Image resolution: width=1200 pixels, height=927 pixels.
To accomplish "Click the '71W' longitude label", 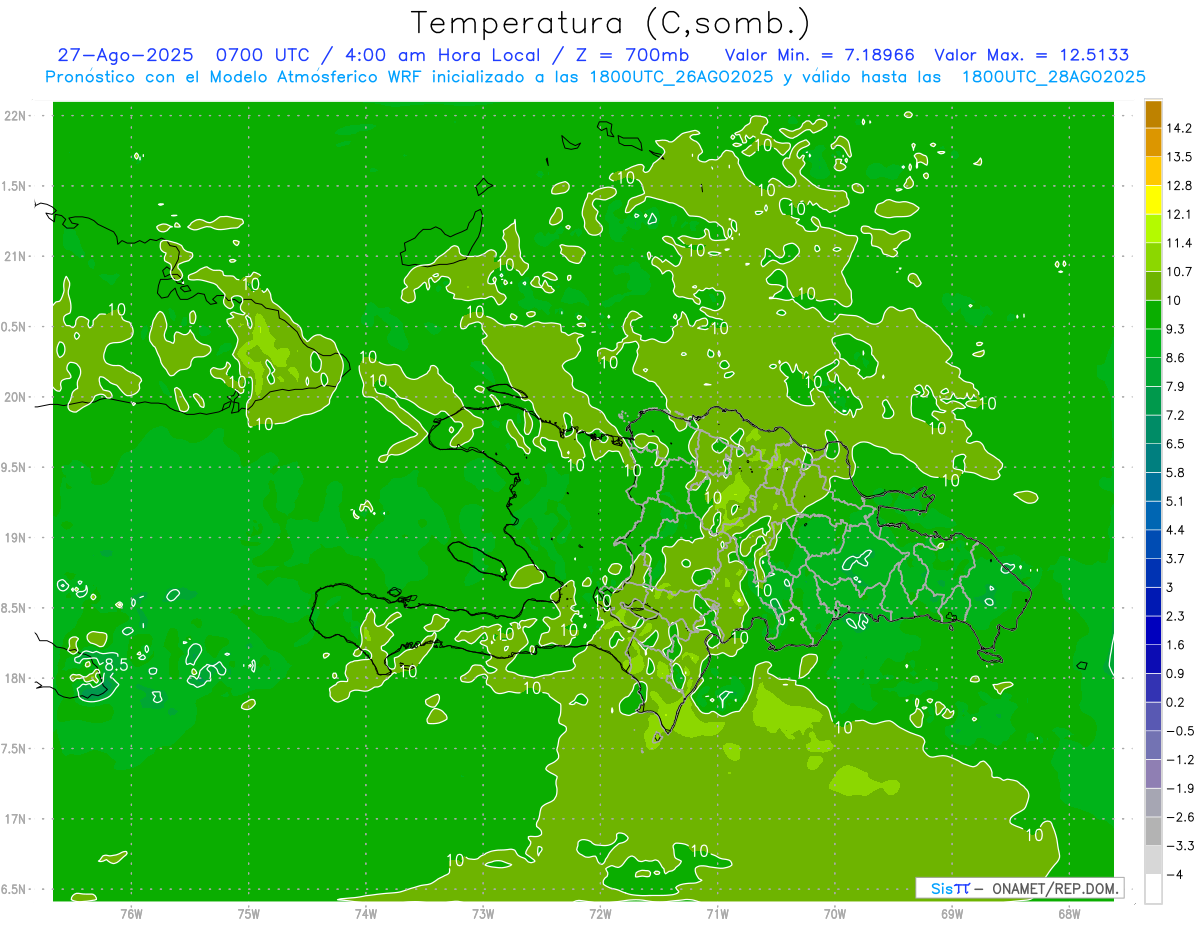I will pos(717,914).
